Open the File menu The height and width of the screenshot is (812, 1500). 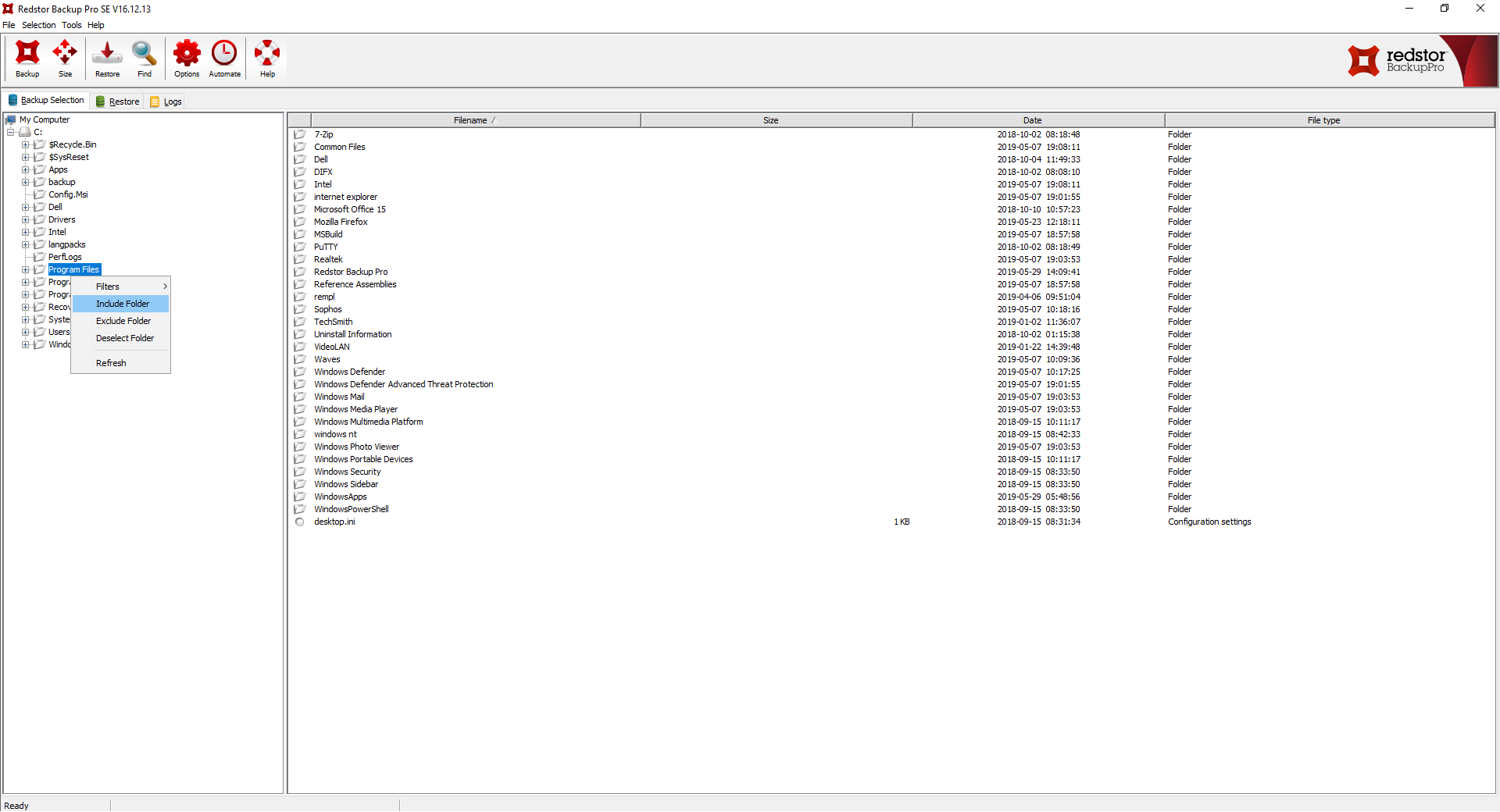(9, 25)
